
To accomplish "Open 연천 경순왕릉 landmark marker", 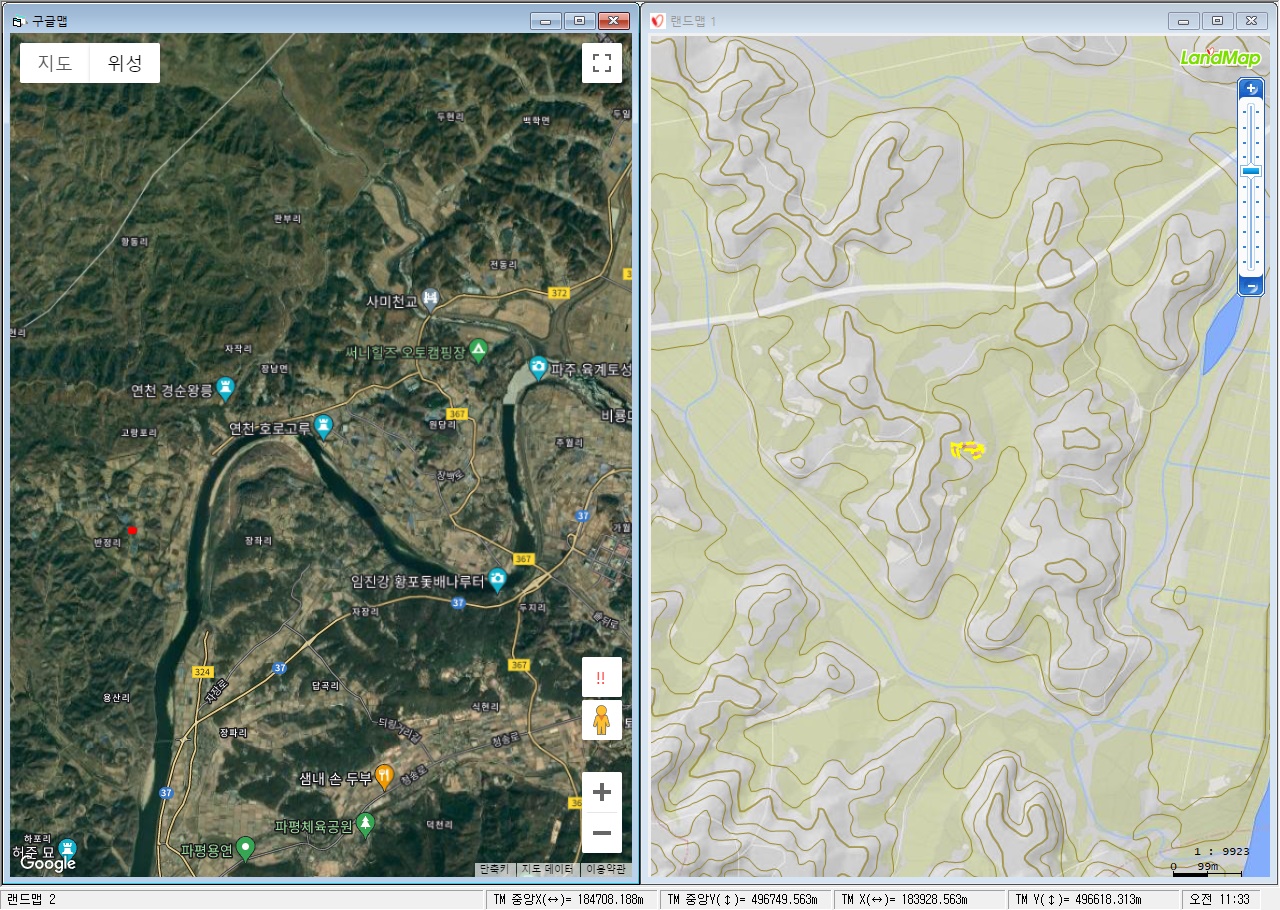I will coord(225,388).
